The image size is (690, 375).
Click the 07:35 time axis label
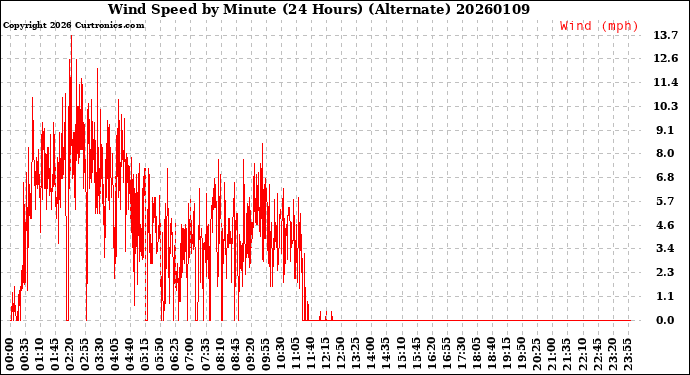click(205, 355)
